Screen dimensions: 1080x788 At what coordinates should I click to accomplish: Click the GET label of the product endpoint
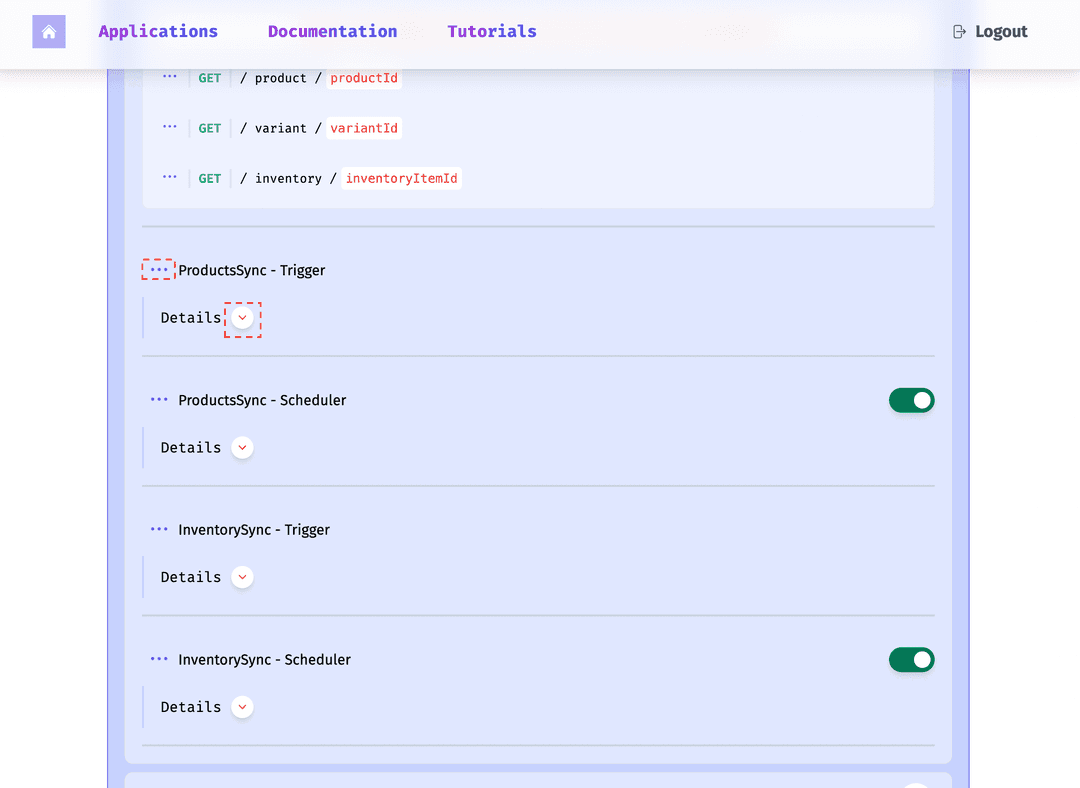[x=209, y=78]
